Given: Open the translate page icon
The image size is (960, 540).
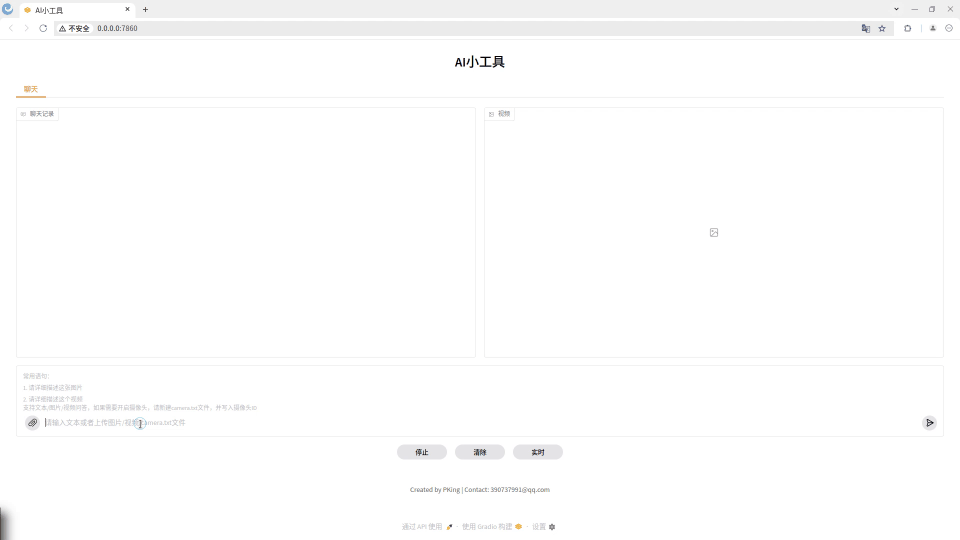Looking at the screenshot, I should (866, 28).
